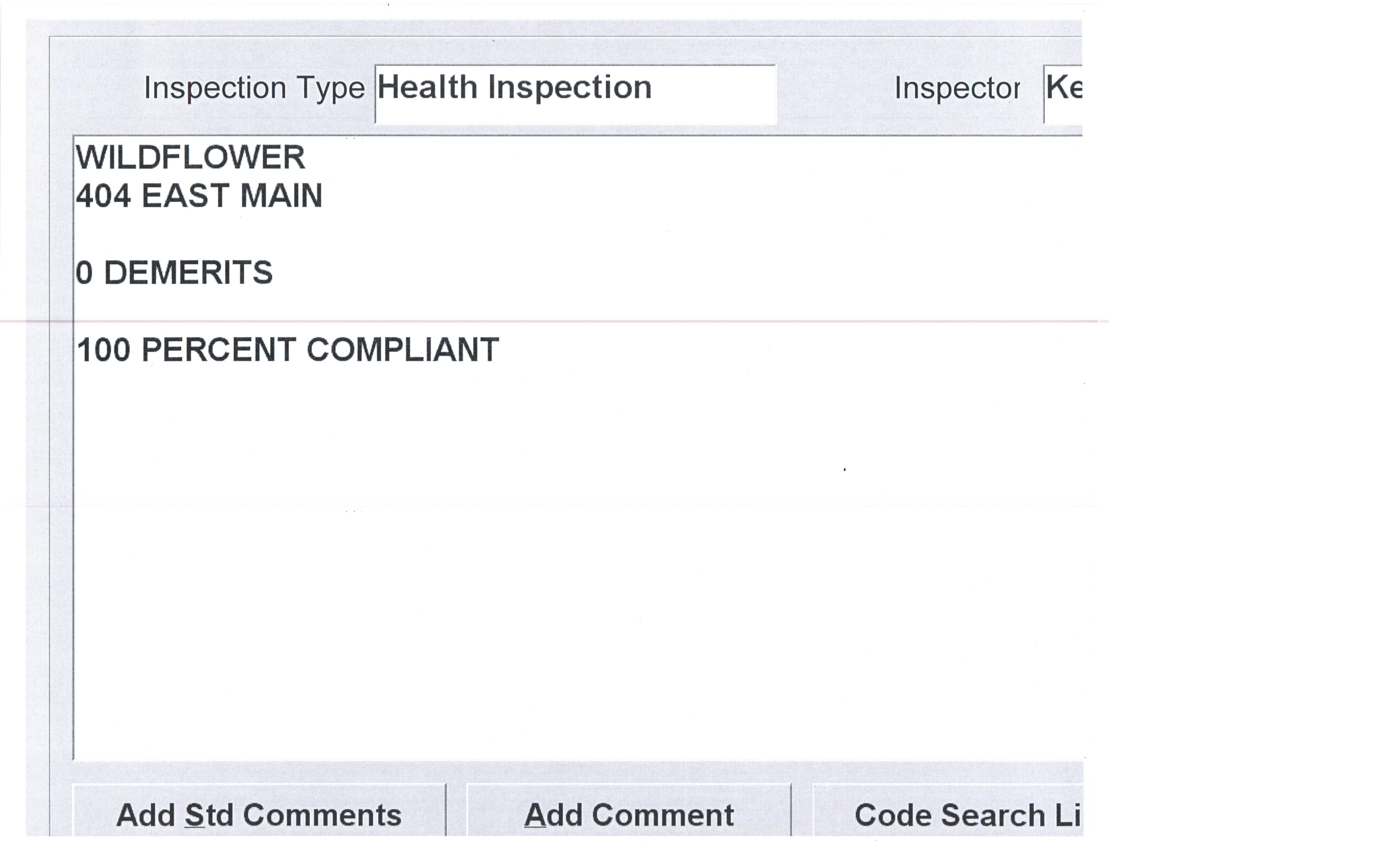Click the word MAIN in the address
The width and height of the screenshot is (1400, 850).
coord(281,196)
